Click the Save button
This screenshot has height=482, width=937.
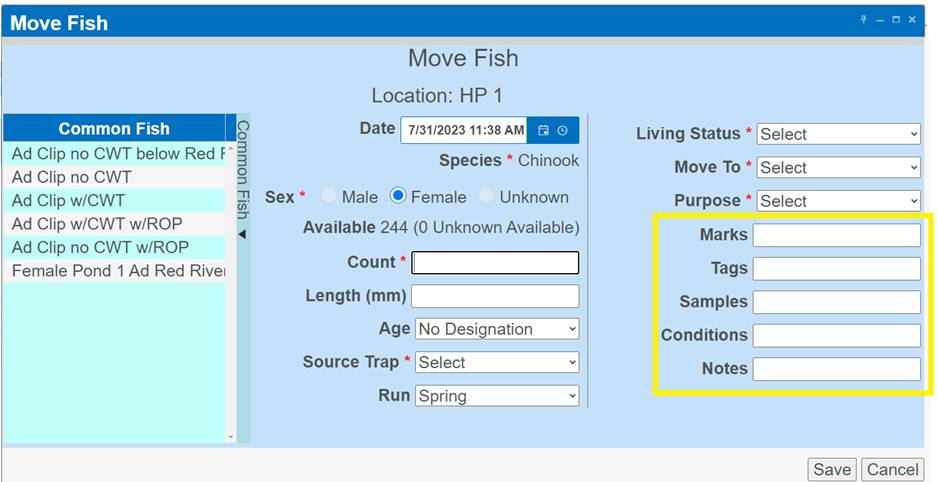pos(831,469)
